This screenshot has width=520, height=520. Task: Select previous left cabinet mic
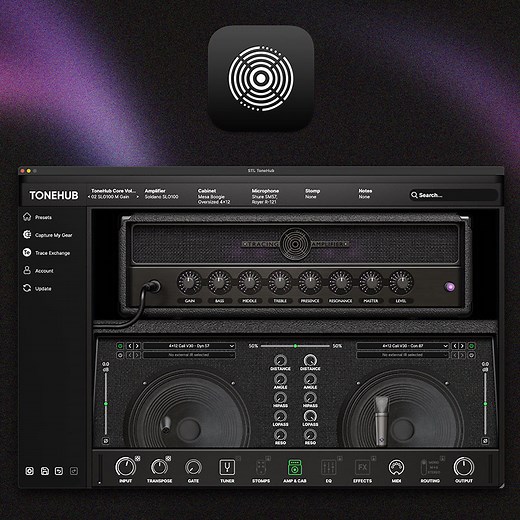[x=130, y=346]
